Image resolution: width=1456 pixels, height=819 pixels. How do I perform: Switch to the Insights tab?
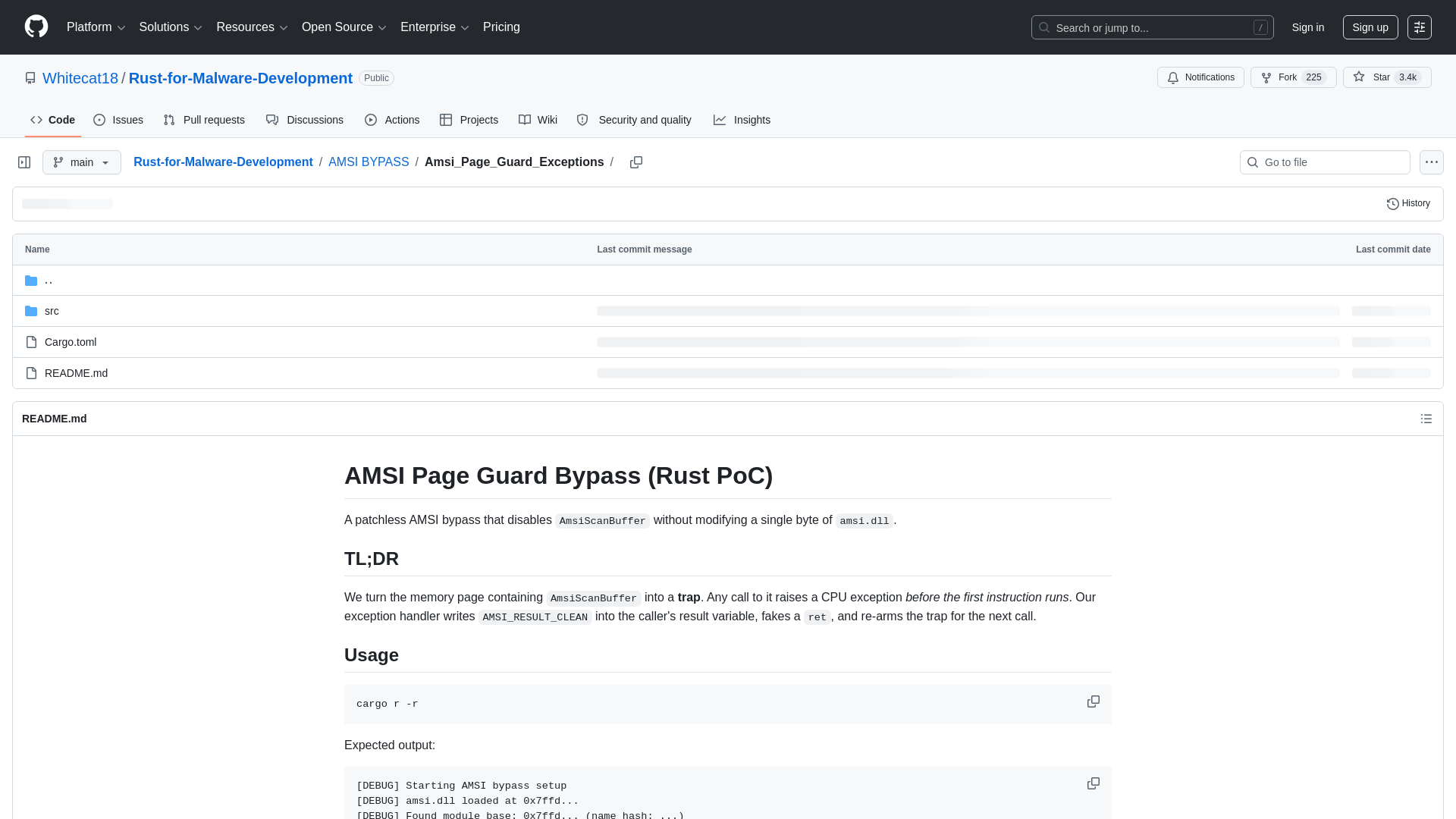pos(742,120)
